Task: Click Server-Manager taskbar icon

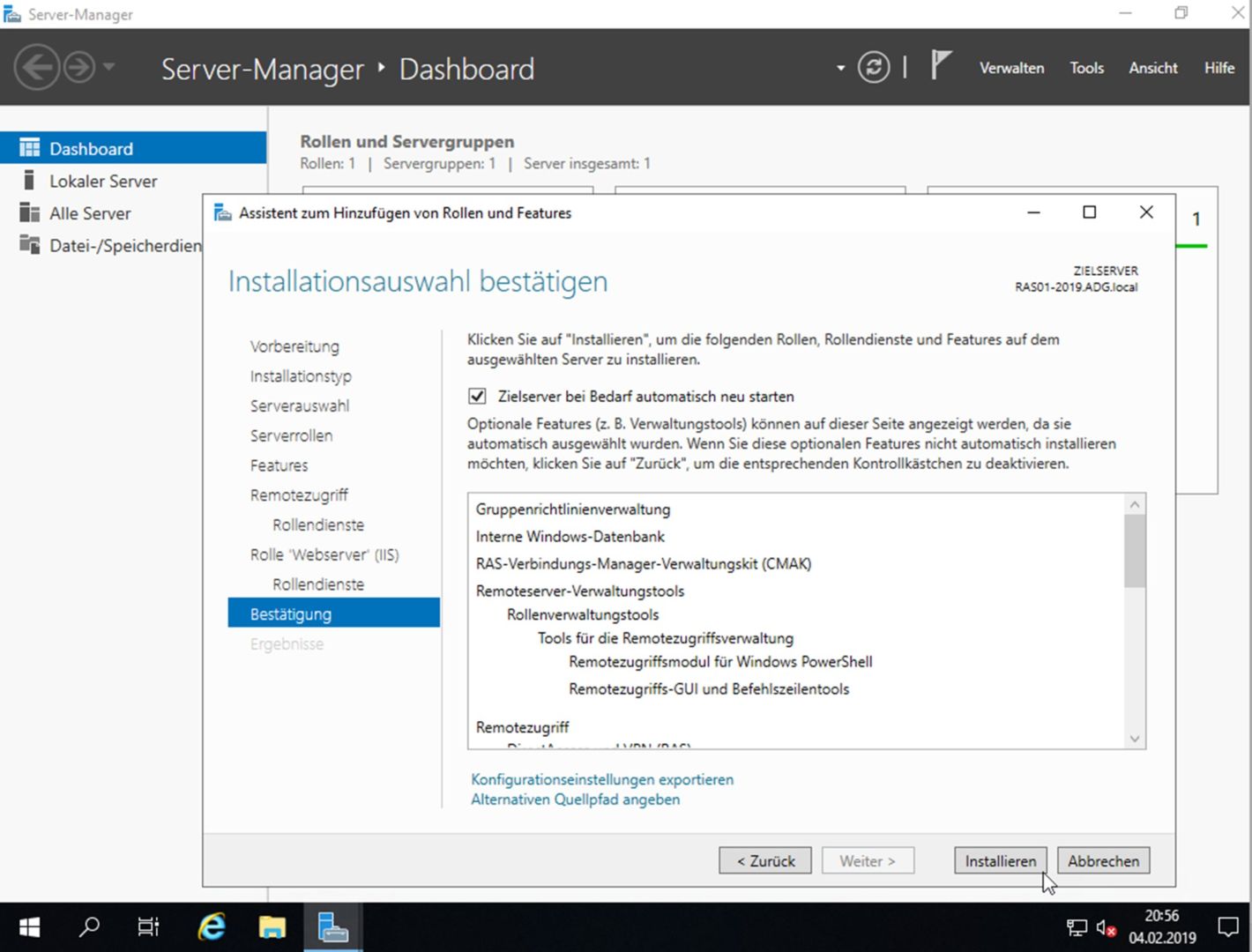Action: pos(332,926)
